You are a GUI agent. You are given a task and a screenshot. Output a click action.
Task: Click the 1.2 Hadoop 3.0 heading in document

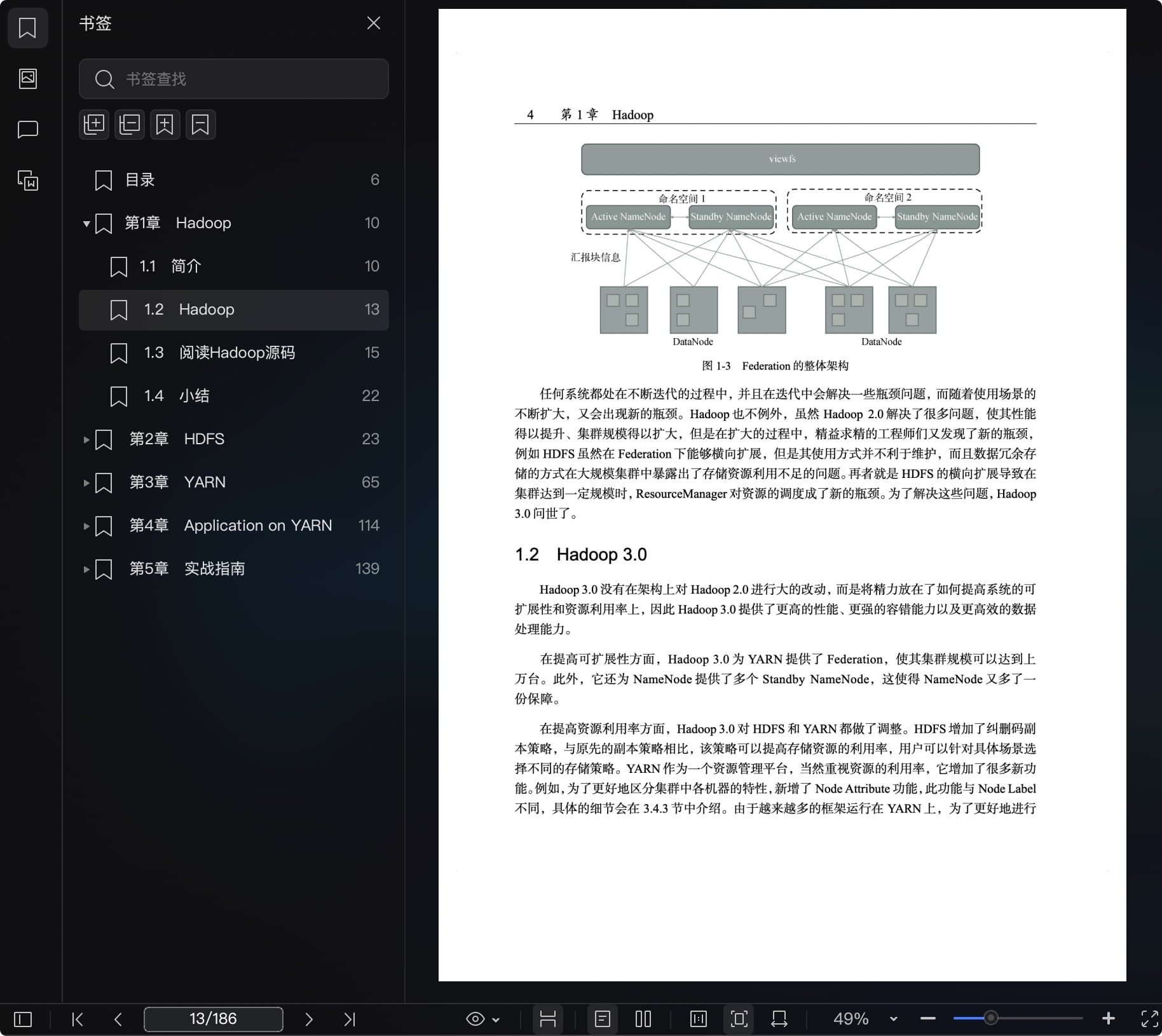pyautogui.click(x=581, y=555)
